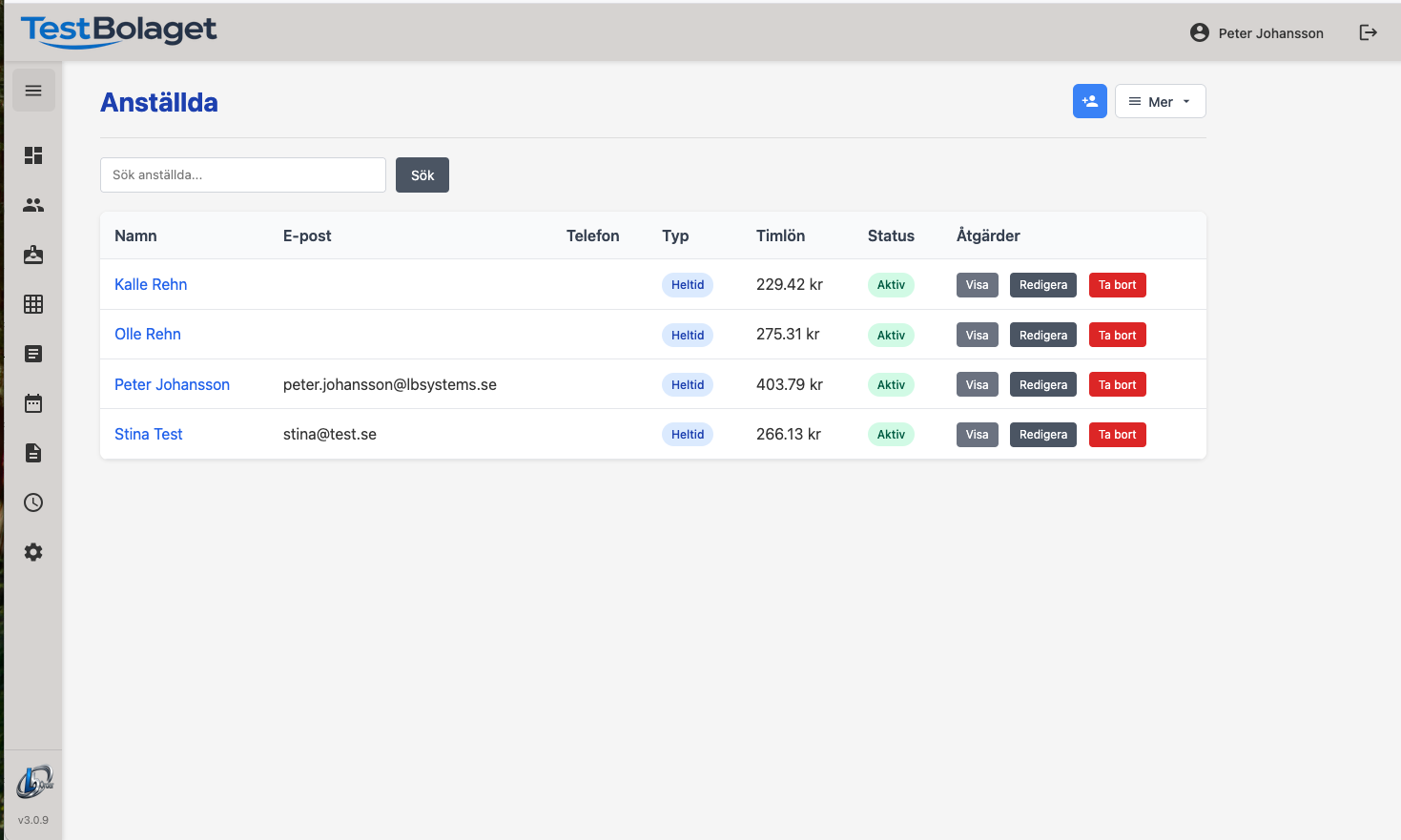Image resolution: width=1401 pixels, height=840 pixels.
Task: Click the add employee button
Action: coord(1089,101)
